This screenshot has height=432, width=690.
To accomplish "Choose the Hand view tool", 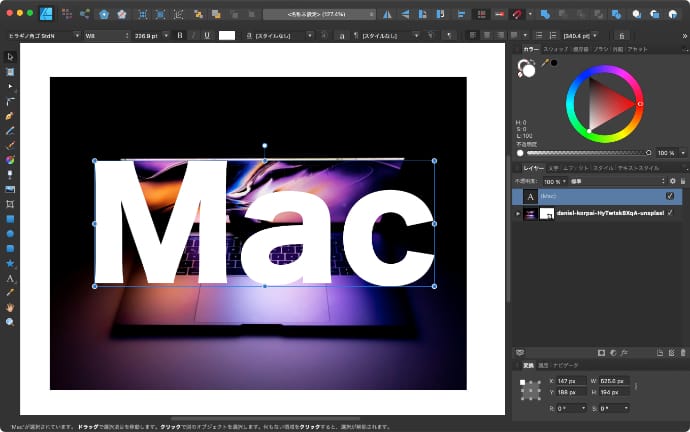I will click(10, 307).
